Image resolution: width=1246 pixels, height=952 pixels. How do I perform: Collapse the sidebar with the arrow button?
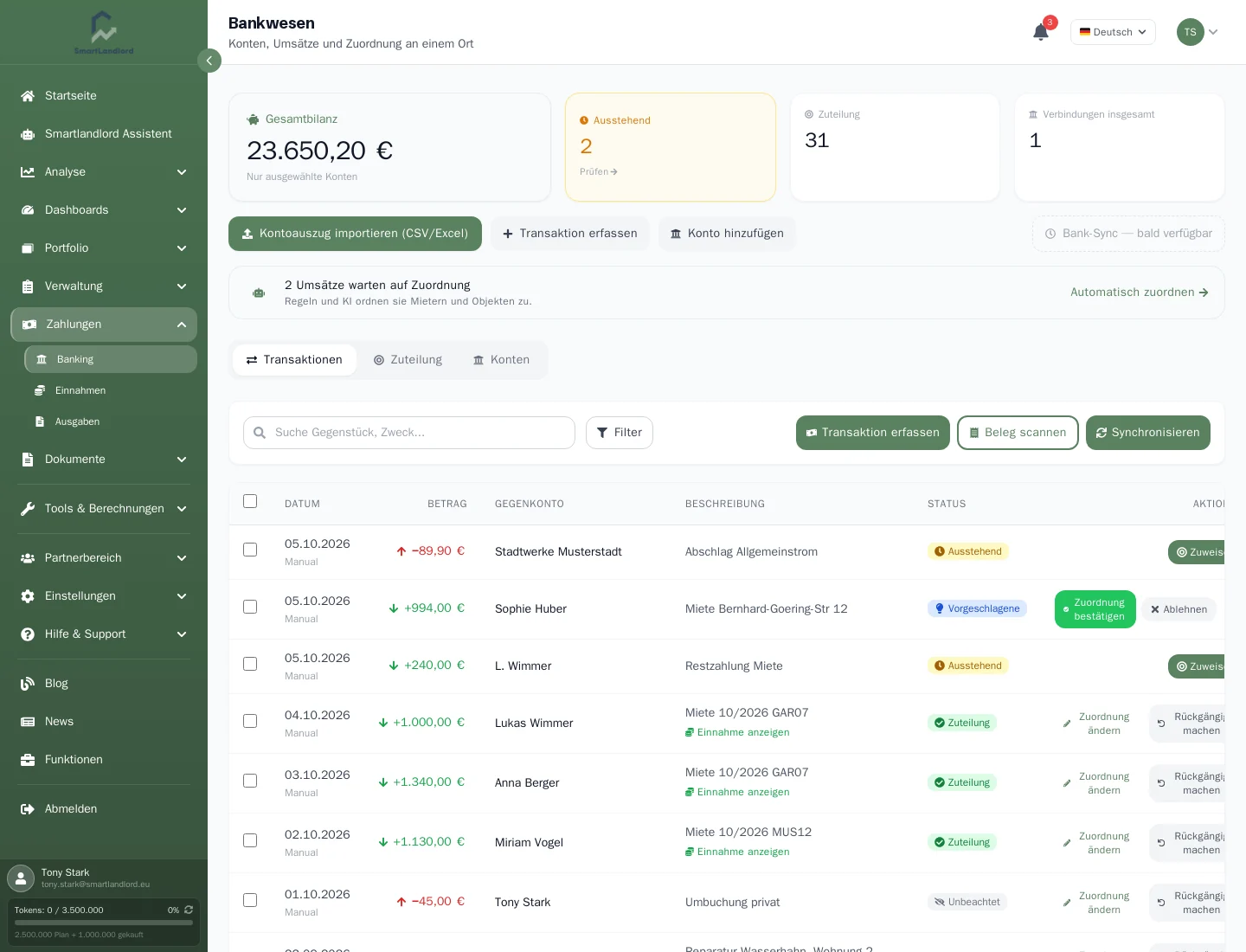point(209,61)
